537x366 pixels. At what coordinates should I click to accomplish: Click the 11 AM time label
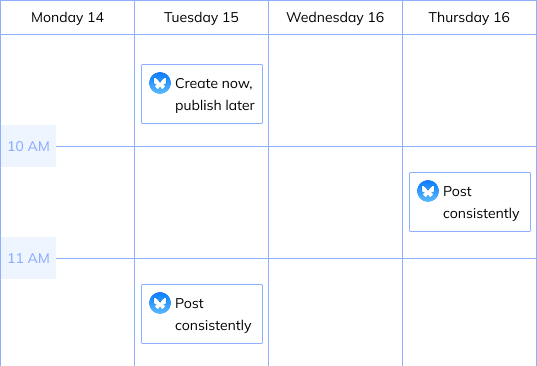[x=29, y=258]
